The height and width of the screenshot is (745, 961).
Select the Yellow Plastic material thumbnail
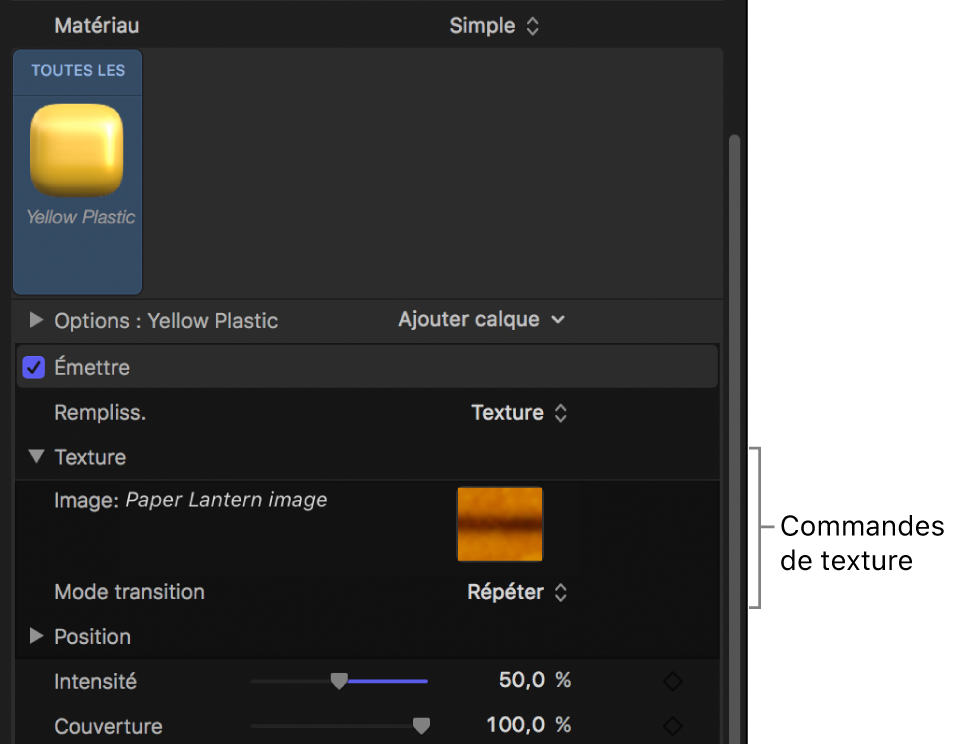click(77, 150)
